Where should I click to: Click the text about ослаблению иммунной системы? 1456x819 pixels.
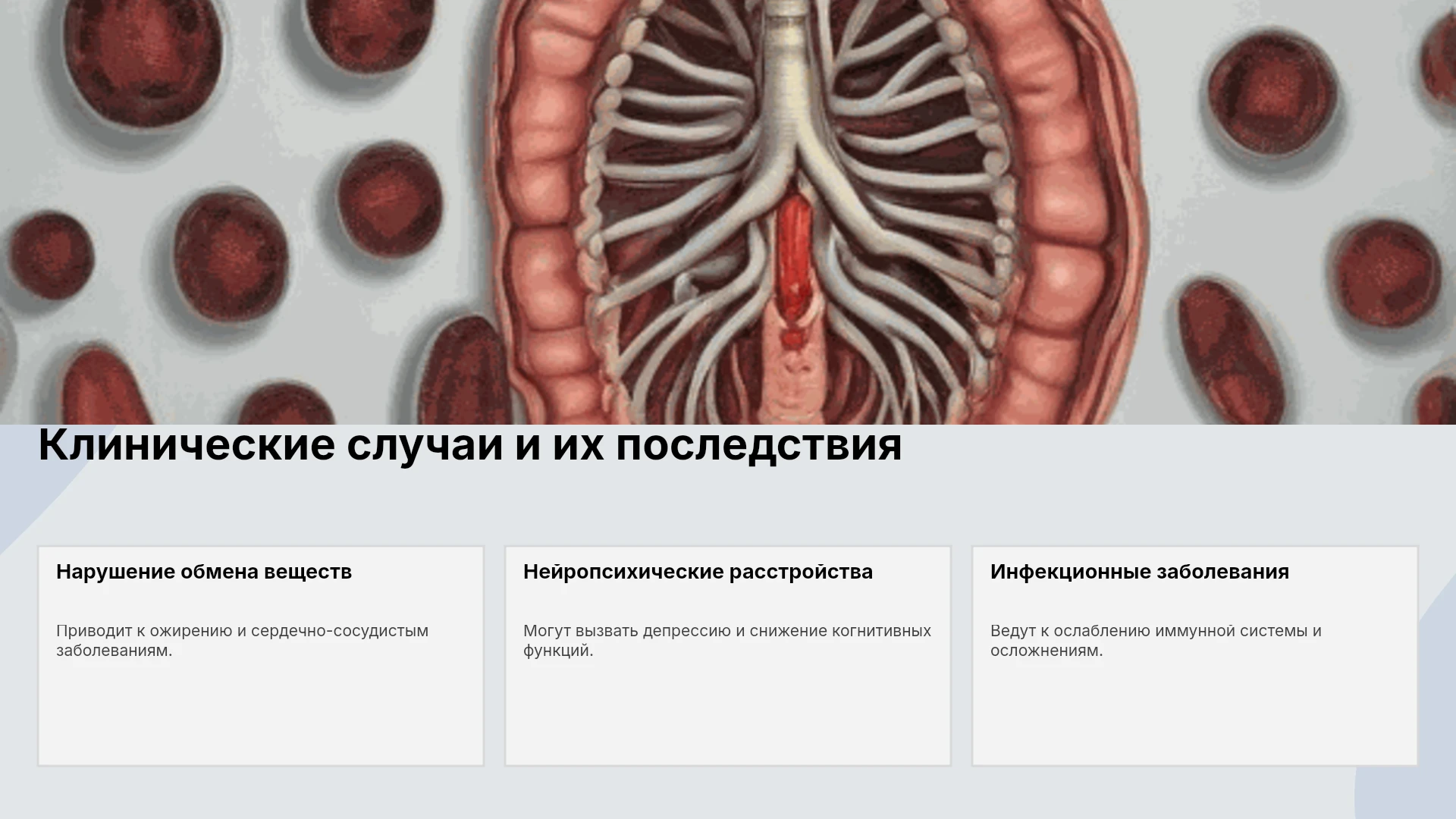click(1156, 641)
